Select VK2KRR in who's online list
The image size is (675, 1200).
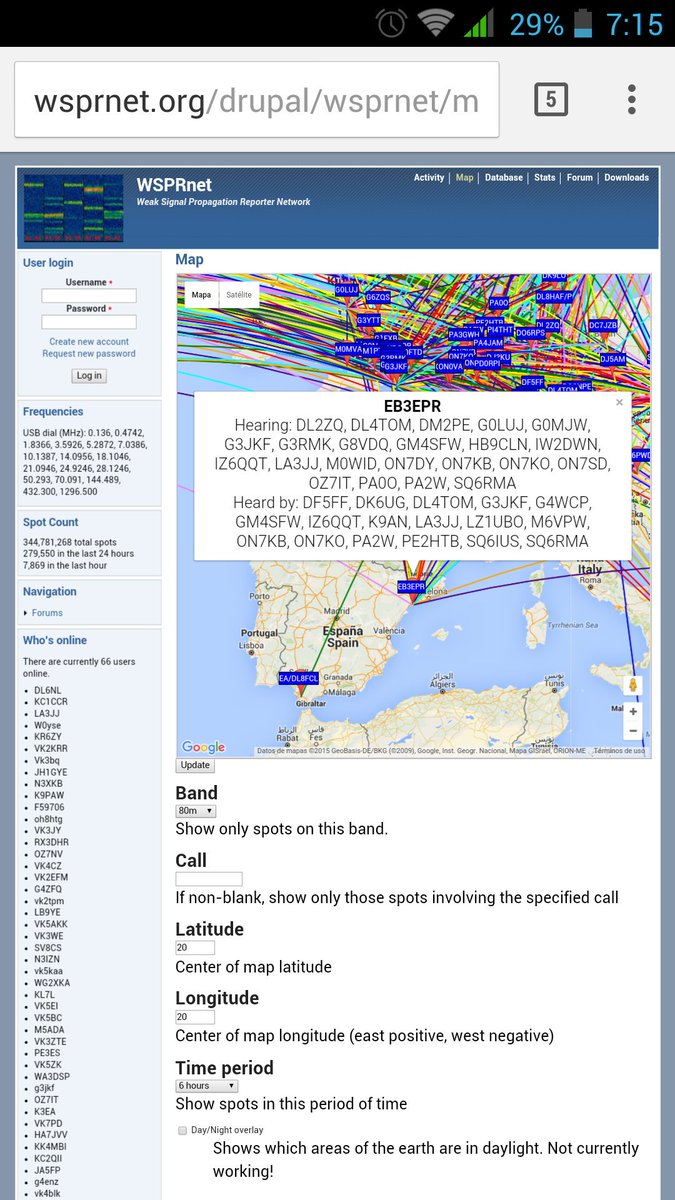[x=51, y=749]
